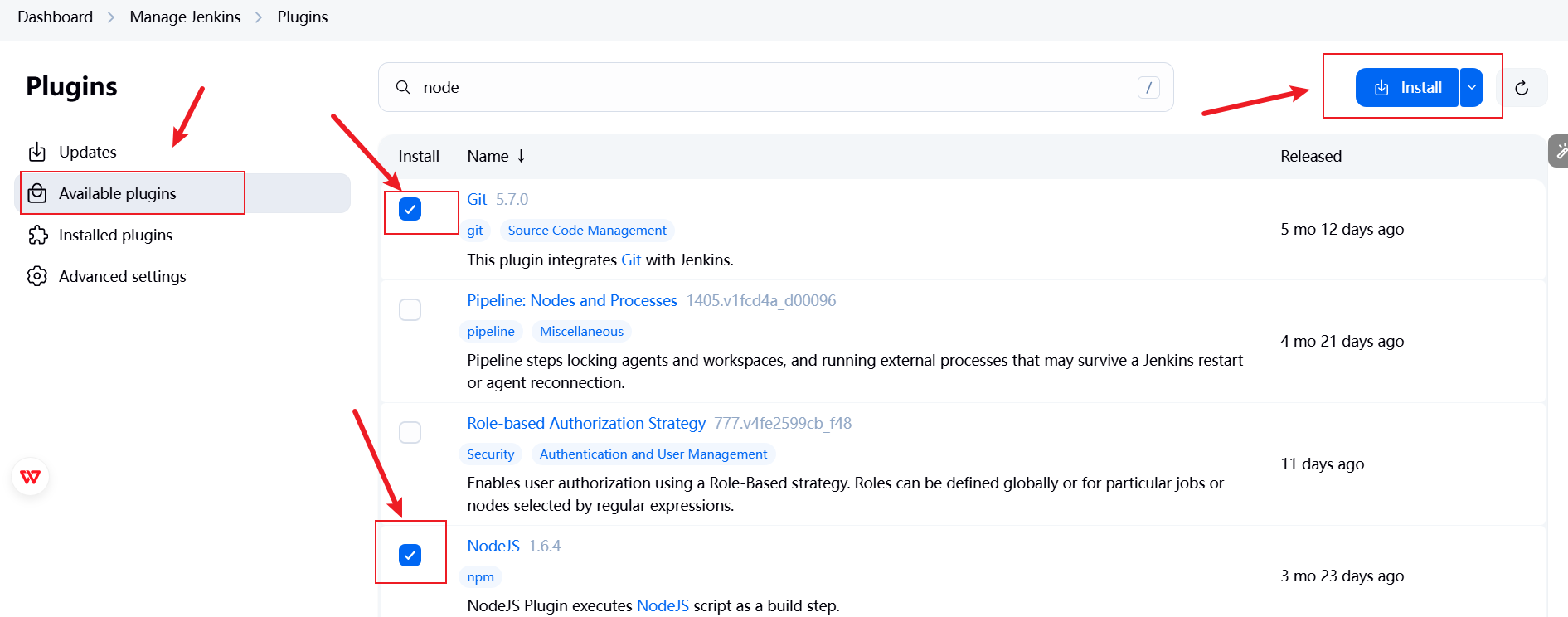Expand chevron after Manage Jenkins breadcrumb
The width and height of the screenshot is (1568, 617).
[x=259, y=17]
